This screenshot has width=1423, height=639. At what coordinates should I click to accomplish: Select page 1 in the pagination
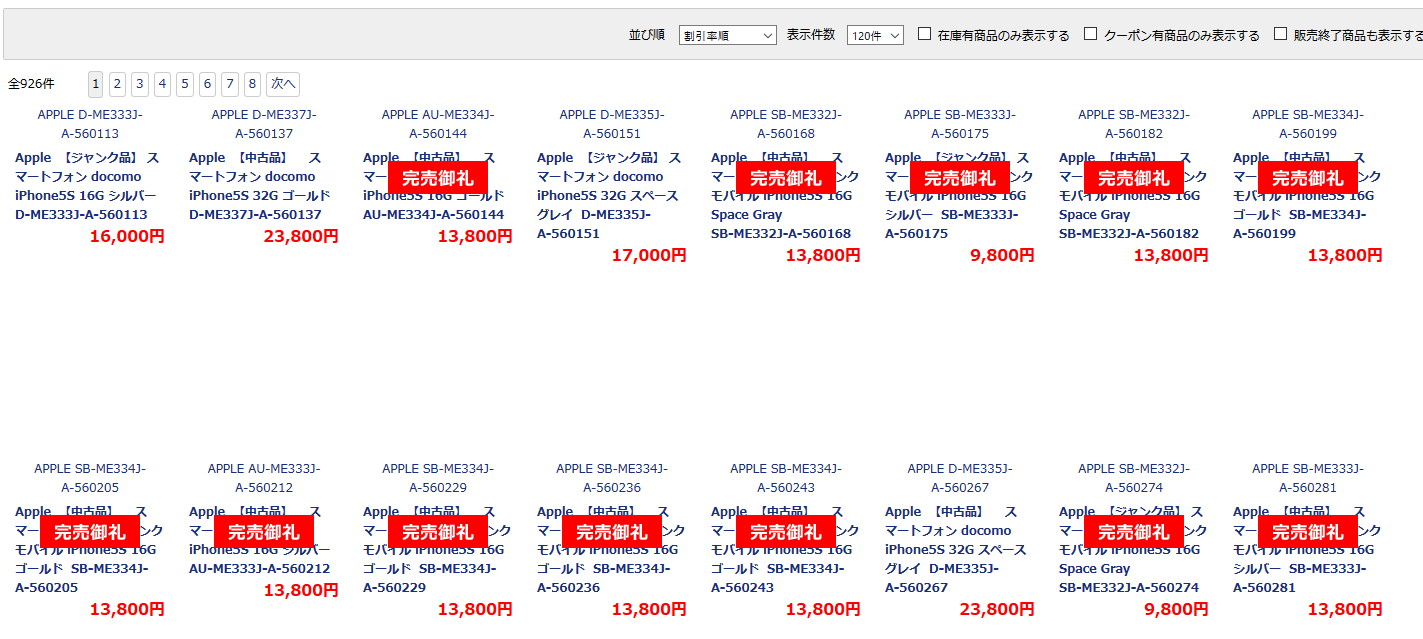pyautogui.click(x=96, y=84)
